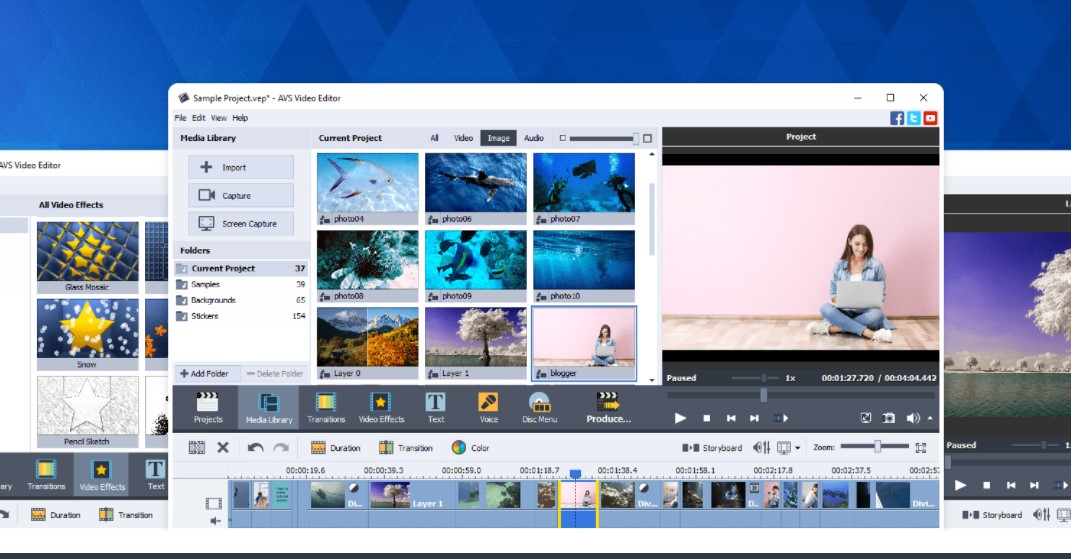The height and width of the screenshot is (559, 1071).
Task: Select the blogger thumbnail
Action: [584, 343]
